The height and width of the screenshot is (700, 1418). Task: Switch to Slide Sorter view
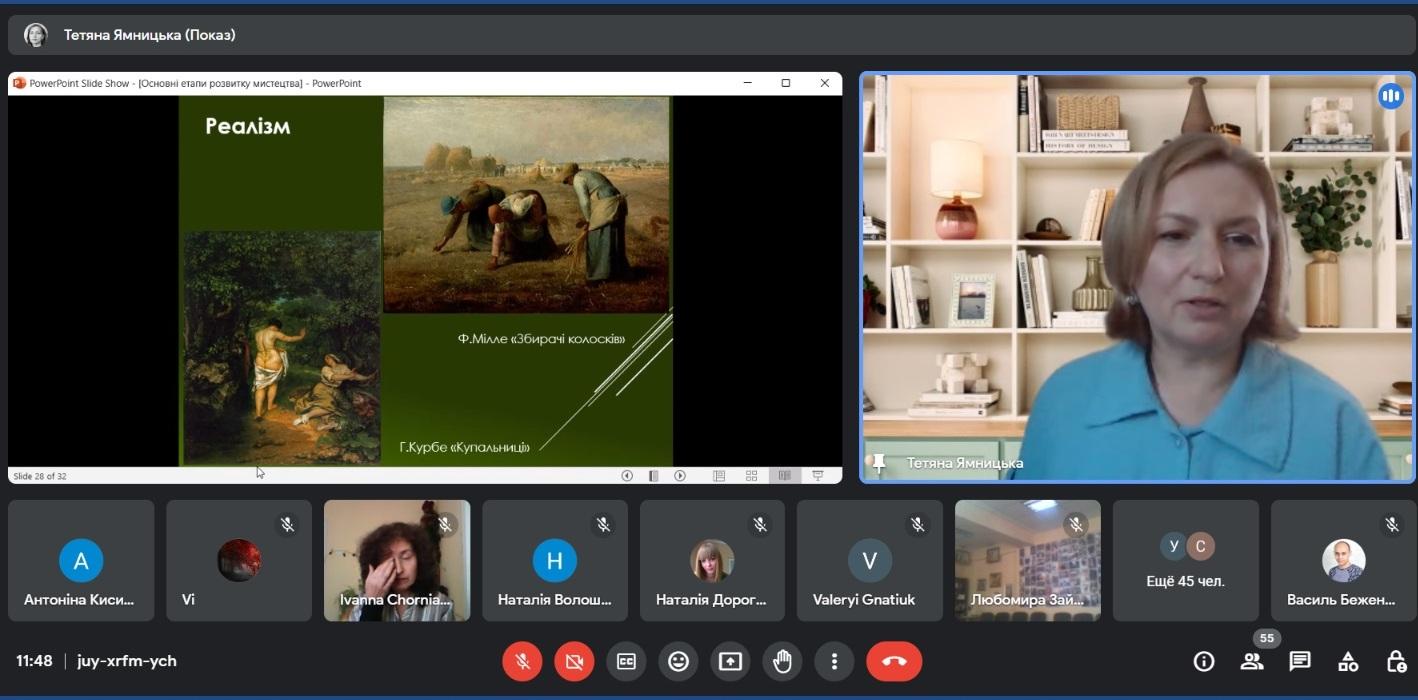752,476
